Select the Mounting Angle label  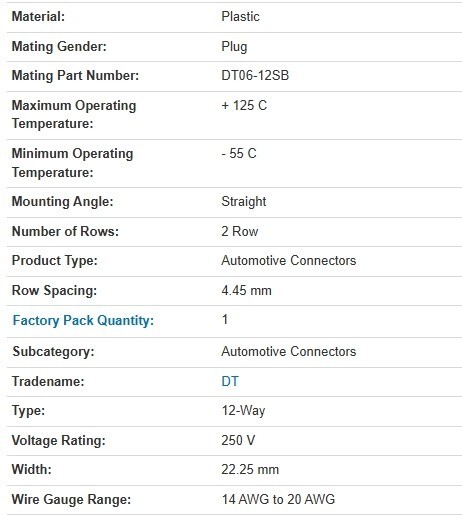click(x=62, y=202)
